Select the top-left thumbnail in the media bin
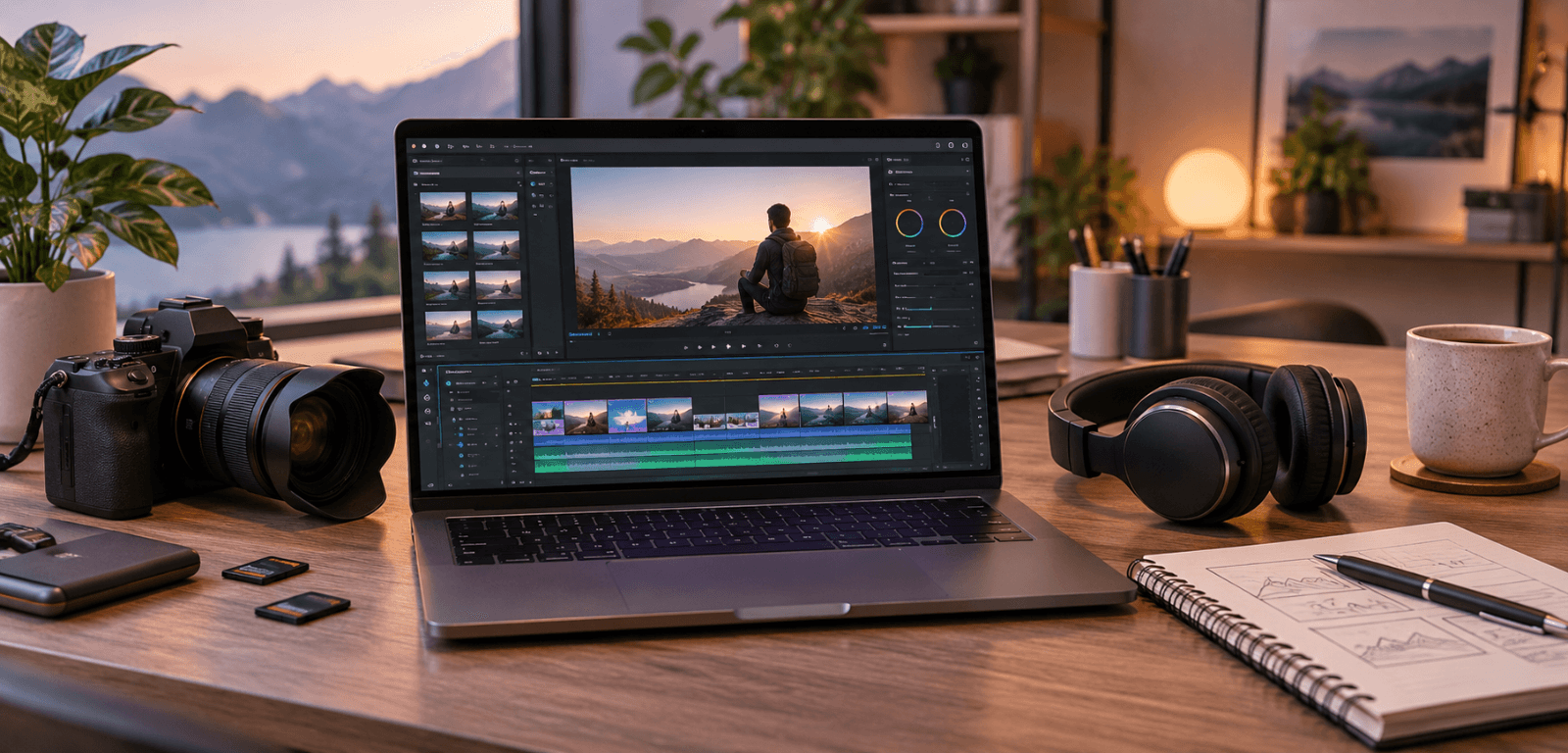1568x753 pixels. (443, 207)
